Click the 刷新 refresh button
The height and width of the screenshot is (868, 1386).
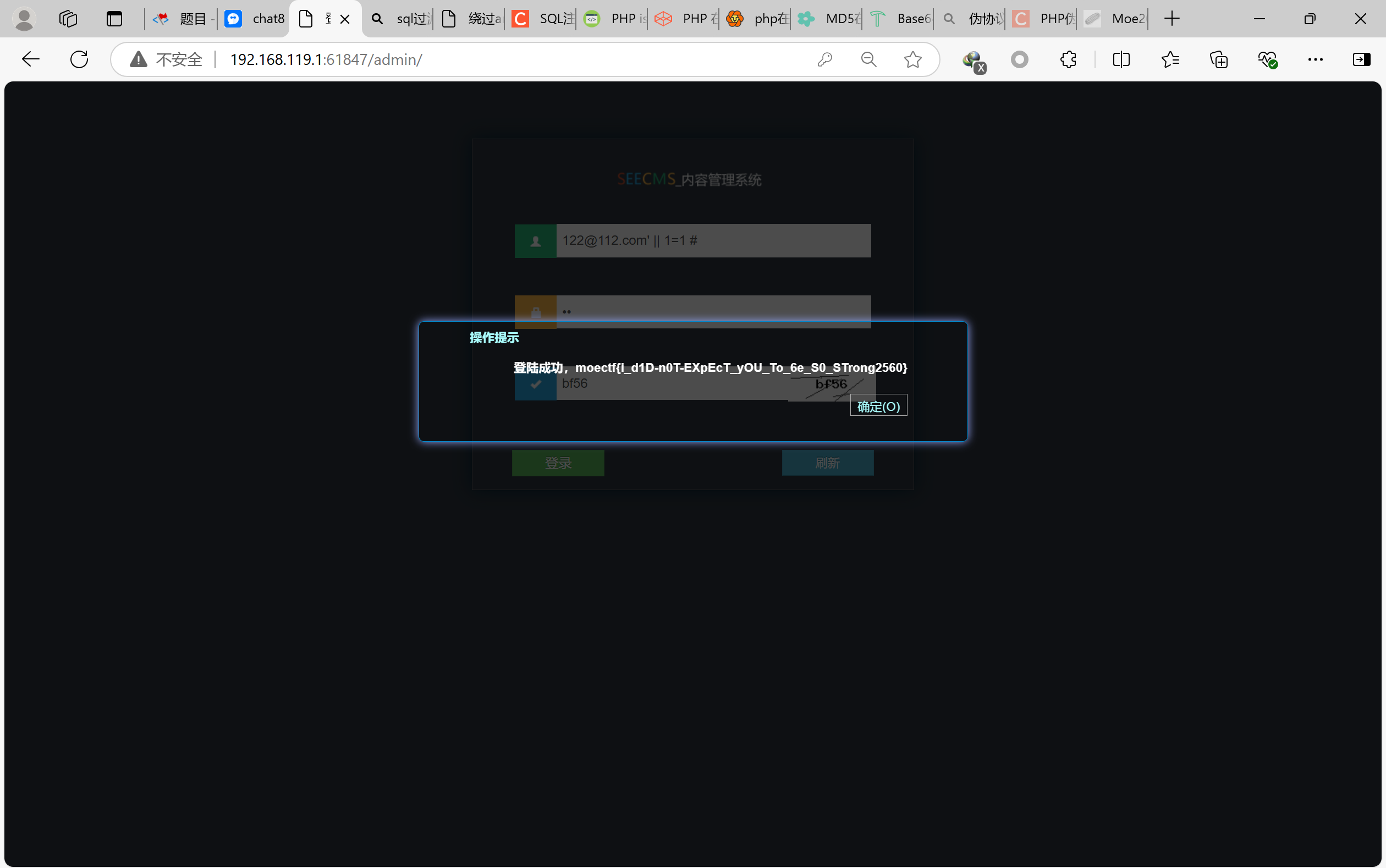point(828,463)
